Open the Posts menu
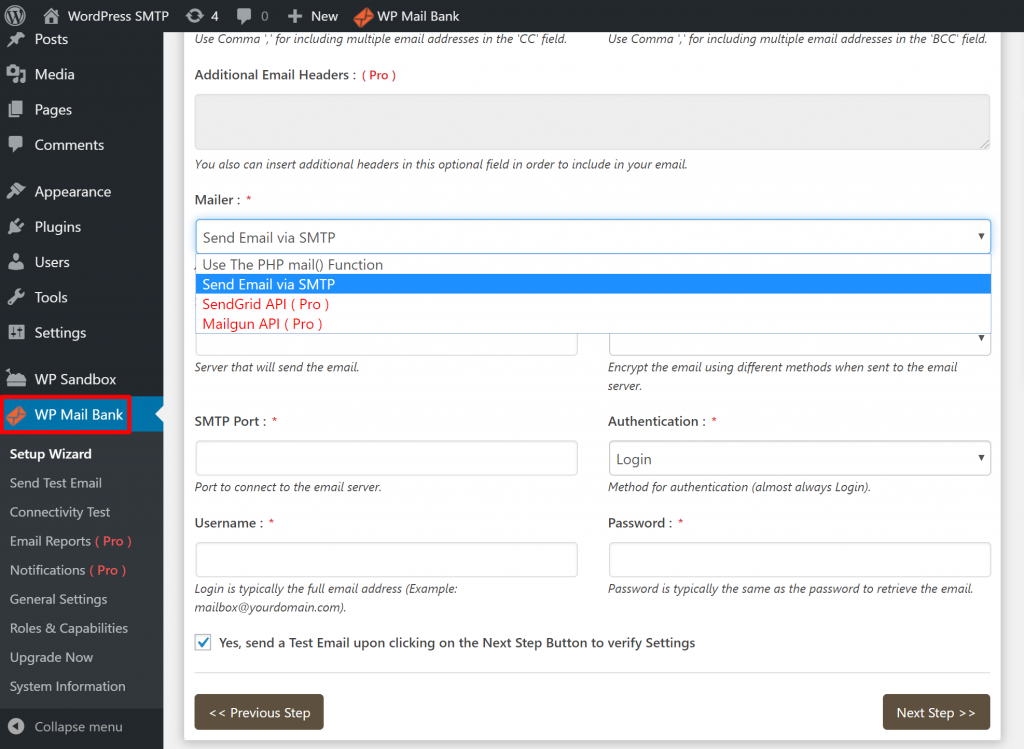The height and width of the screenshot is (749, 1024). click(x=51, y=39)
